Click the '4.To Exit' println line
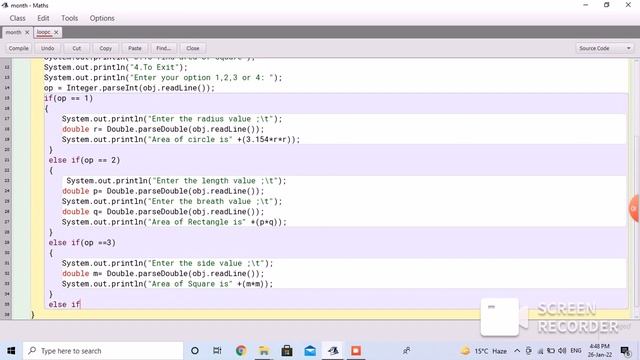The image size is (640, 360). click(116, 67)
